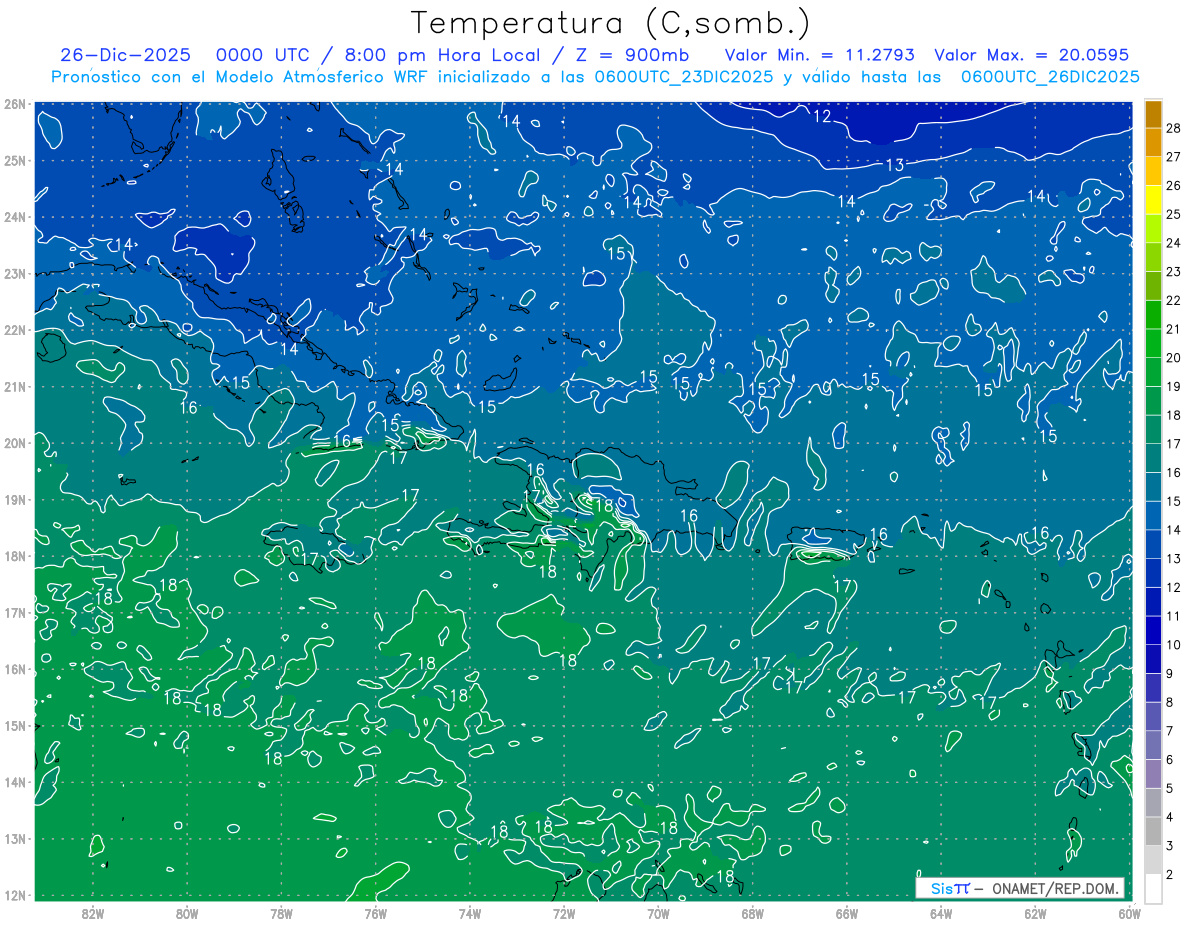Screen dimensions: 1200x927
Task: Click the "14N" latitude axis label
Action: pos(14,782)
